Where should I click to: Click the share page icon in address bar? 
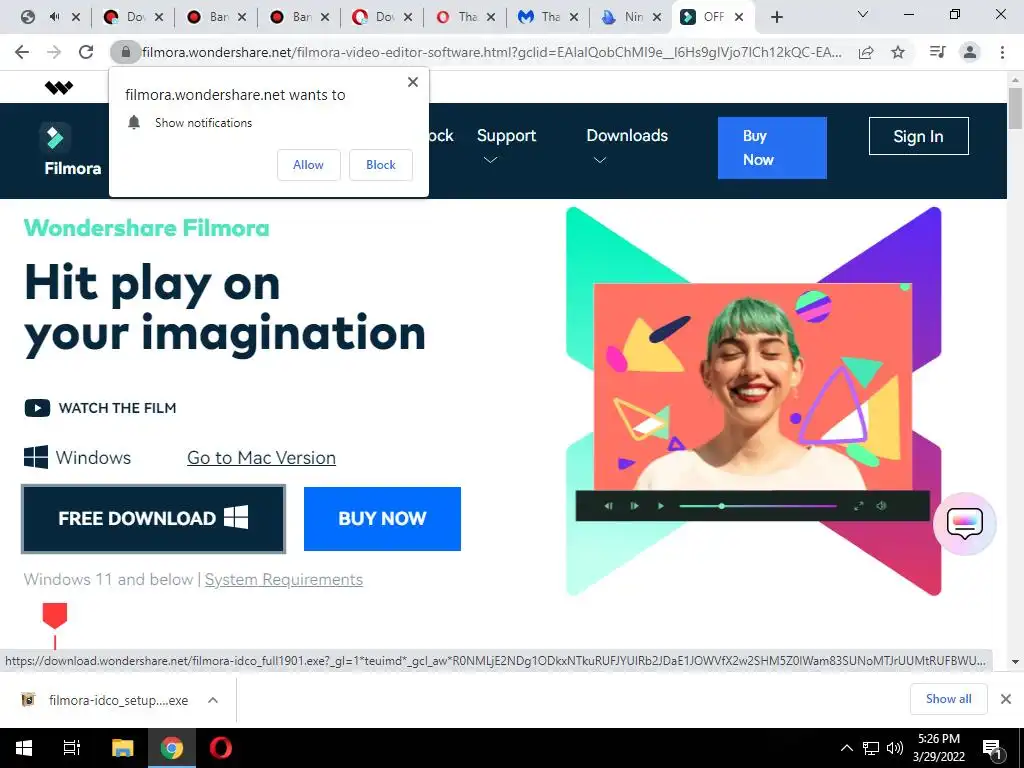[x=866, y=52]
